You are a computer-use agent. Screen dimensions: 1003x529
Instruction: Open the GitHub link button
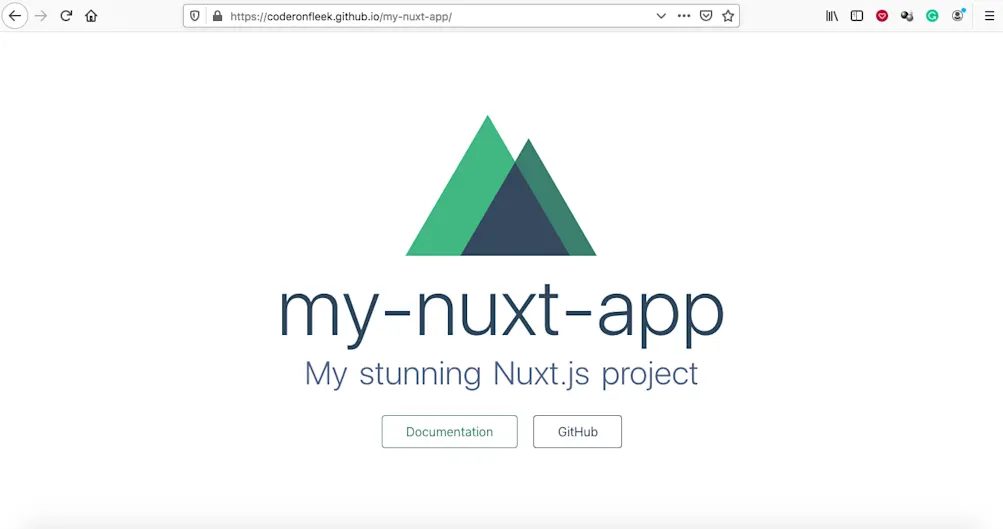click(x=578, y=432)
